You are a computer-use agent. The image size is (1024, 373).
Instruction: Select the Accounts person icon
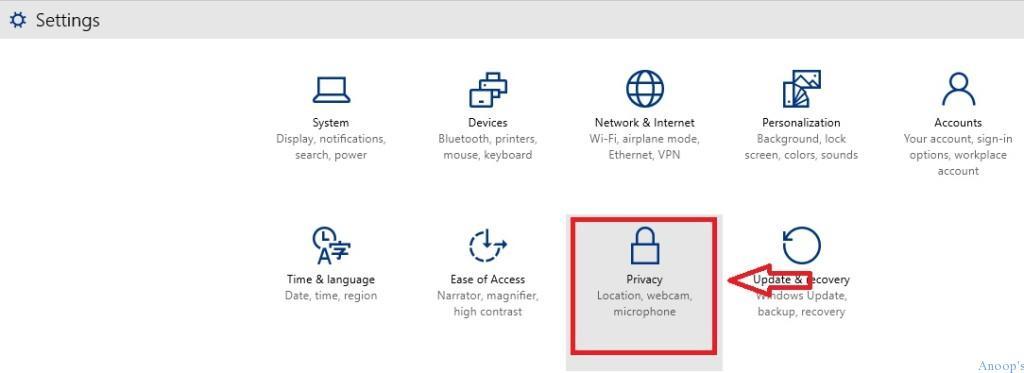[958, 89]
